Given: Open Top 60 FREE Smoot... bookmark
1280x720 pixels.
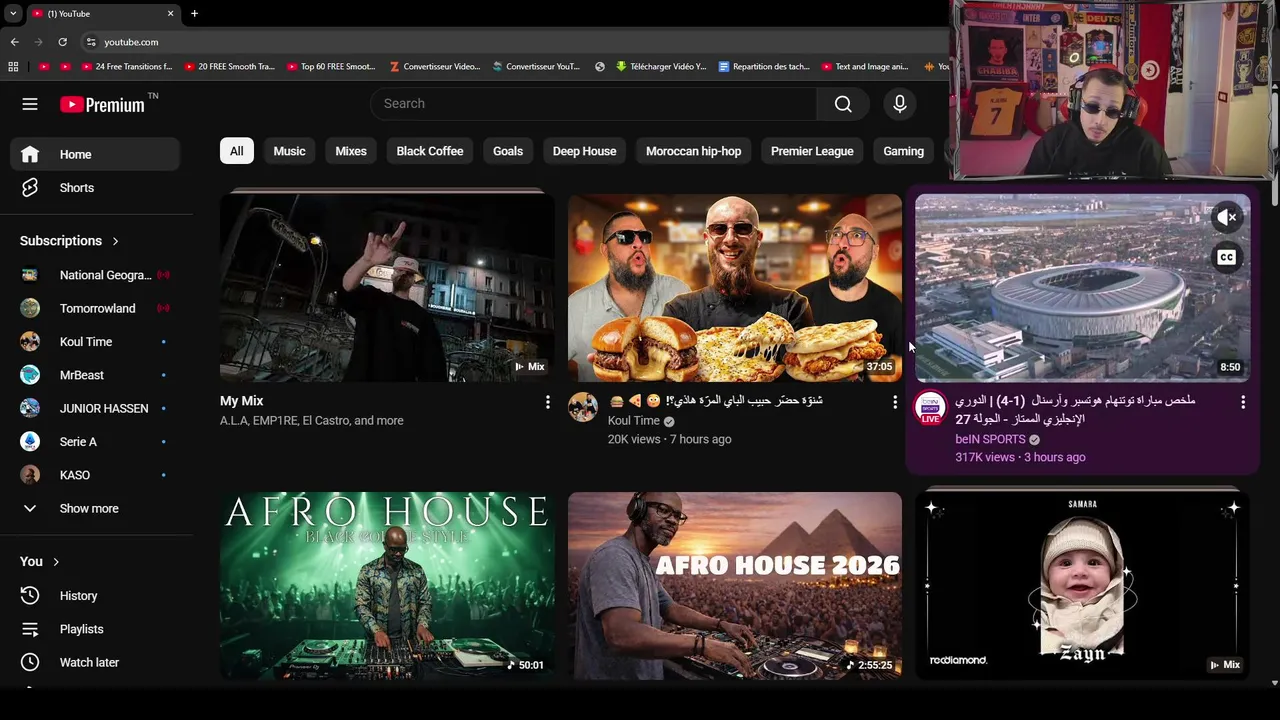Looking at the screenshot, I should point(333,67).
